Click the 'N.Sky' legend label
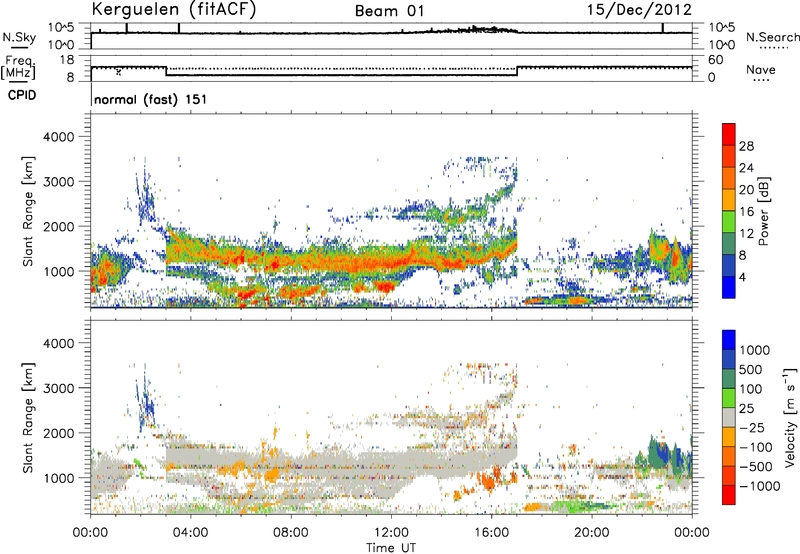The image size is (800, 554). 19,37
